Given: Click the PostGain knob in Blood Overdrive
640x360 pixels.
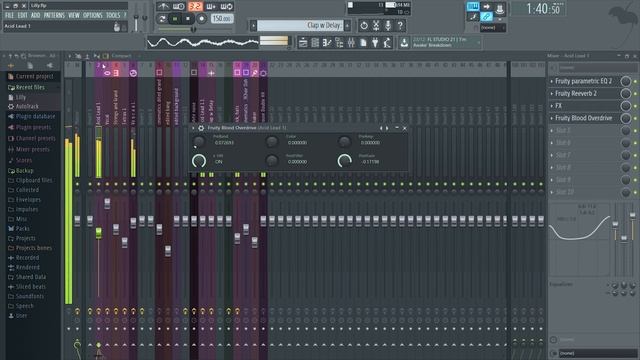Looking at the screenshot, I should pyautogui.click(x=344, y=161).
